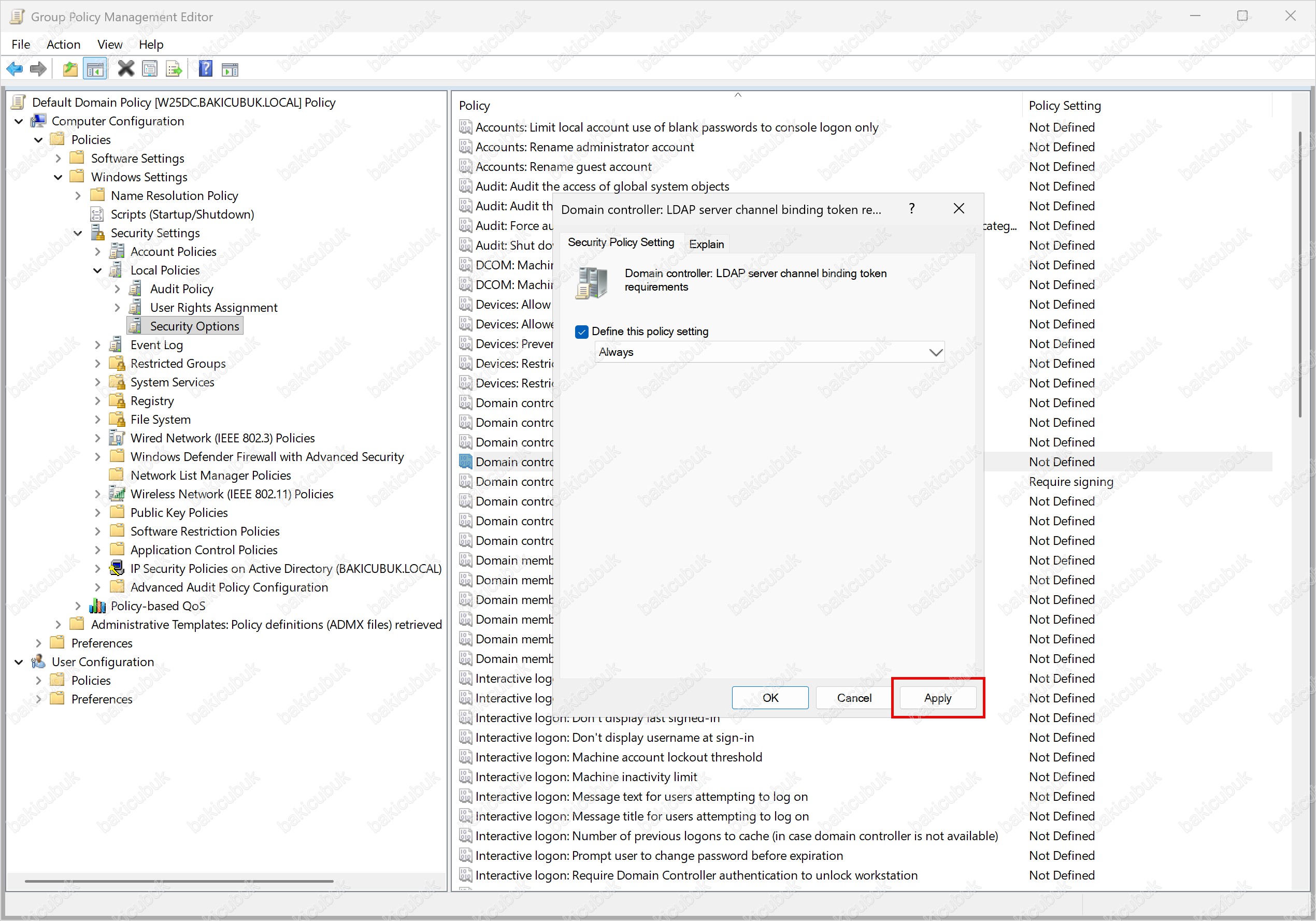Click the Help question mark toolbar icon
Screen dimensions: 1316x921
pyautogui.click(x=205, y=69)
